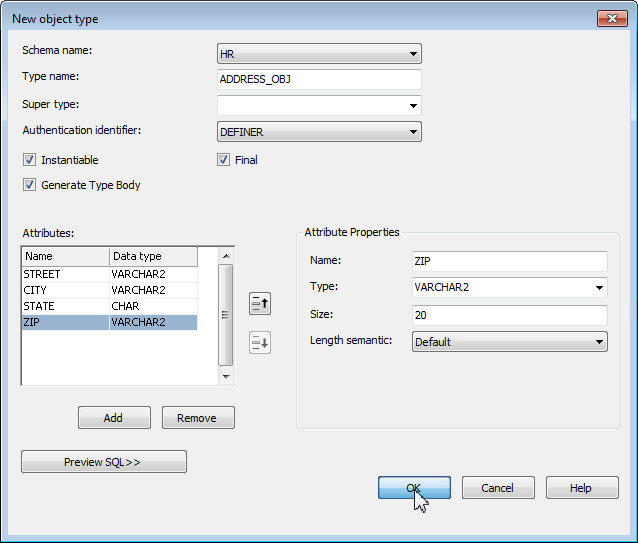Open the Length semantic dropdown
Screen dimensions: 638x543
[x=509, y=342]
